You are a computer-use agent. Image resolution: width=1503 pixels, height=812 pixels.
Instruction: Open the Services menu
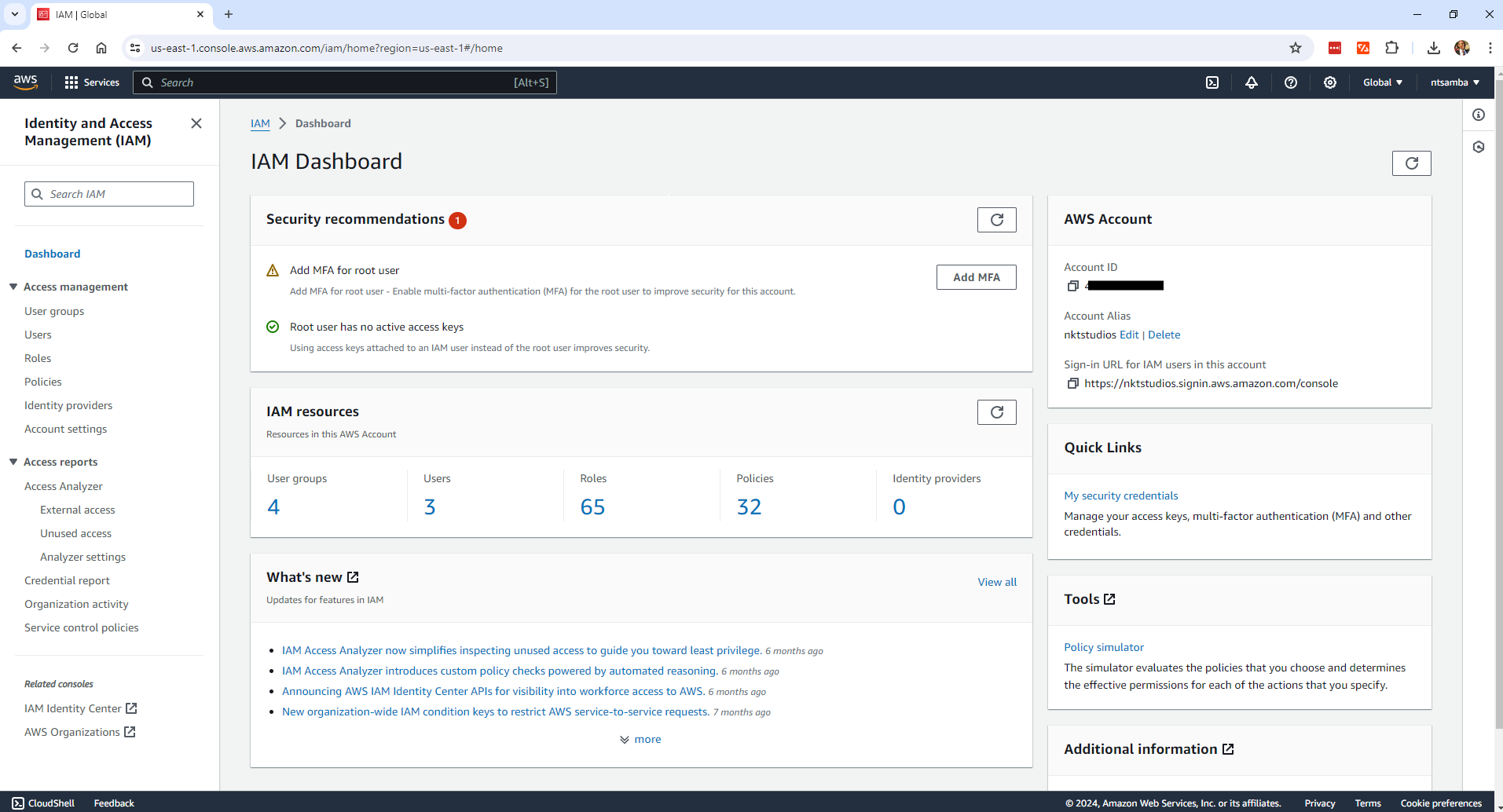(92, 82)
